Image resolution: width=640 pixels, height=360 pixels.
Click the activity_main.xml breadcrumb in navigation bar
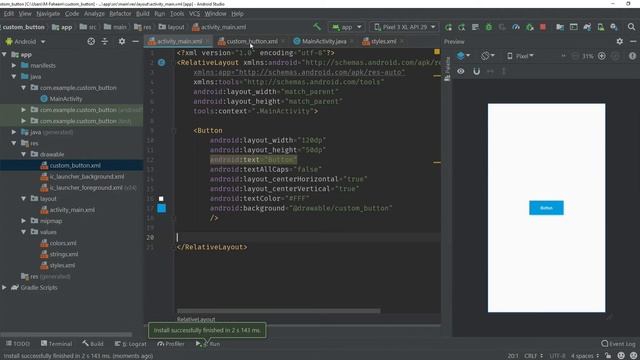219,27
